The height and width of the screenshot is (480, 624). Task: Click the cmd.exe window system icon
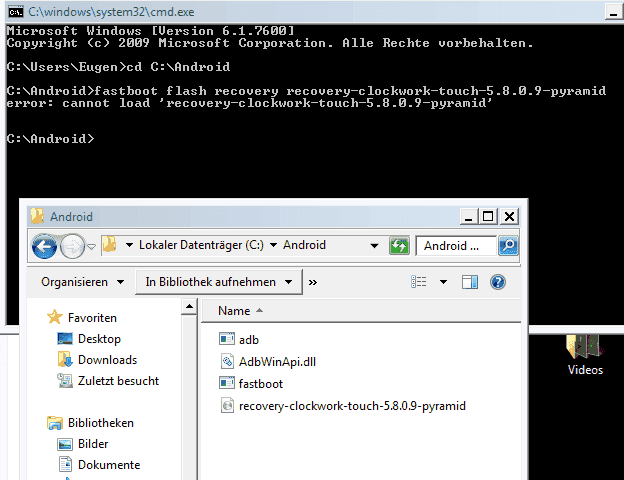(16, 12)
